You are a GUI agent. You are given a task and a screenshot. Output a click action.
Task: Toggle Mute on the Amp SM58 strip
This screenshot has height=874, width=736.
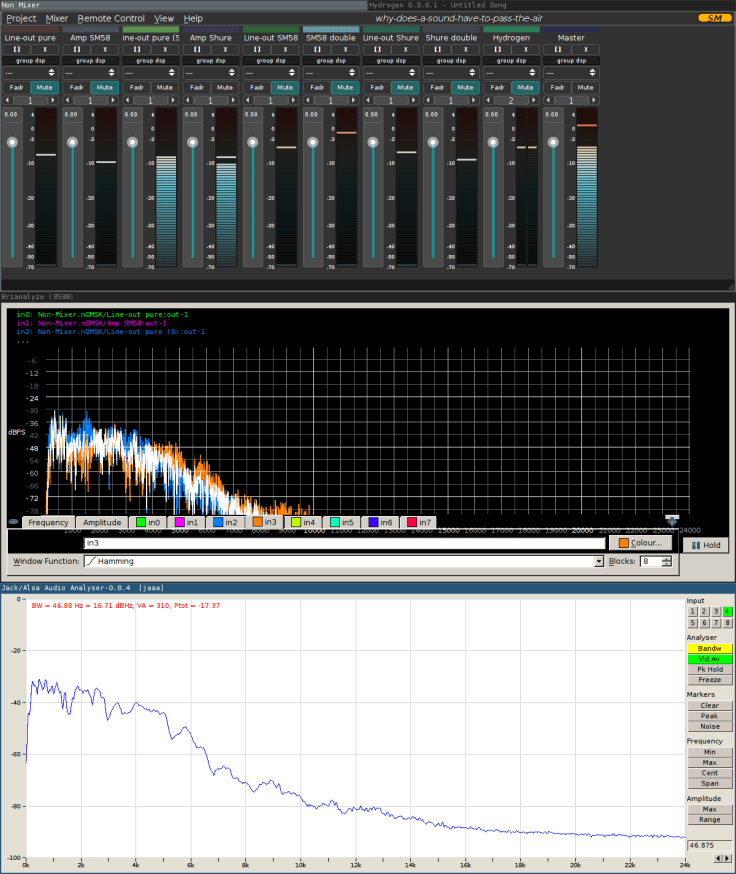point(105,87)
